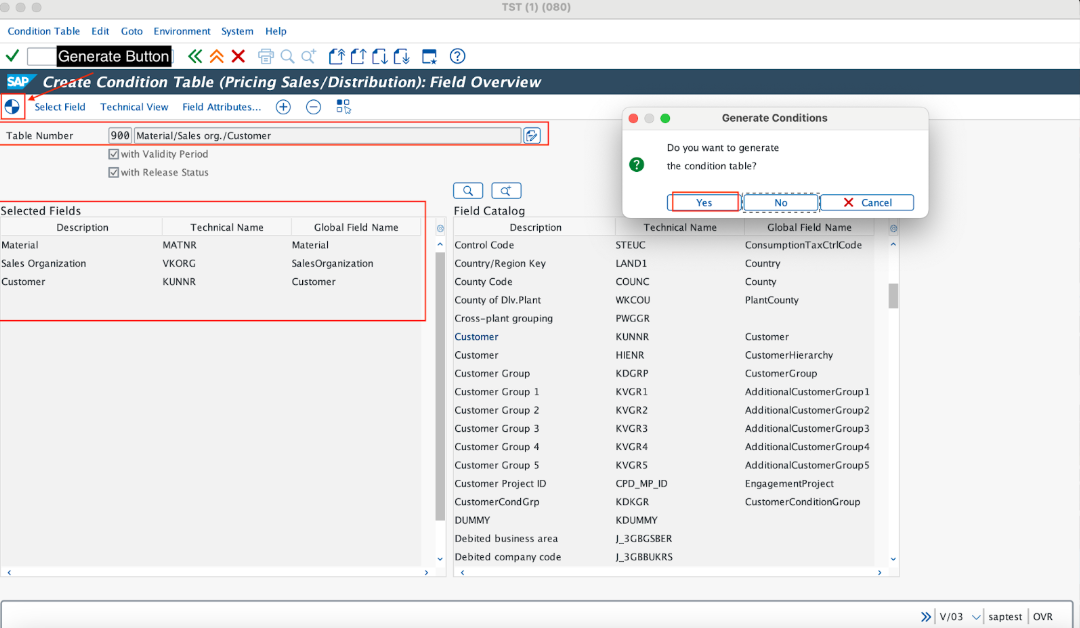Image resolution: width=1080 pixels, height=628 pixels.
Task: Click the Material/Sales org./Customer description field
Action: [x=327, y=136]
